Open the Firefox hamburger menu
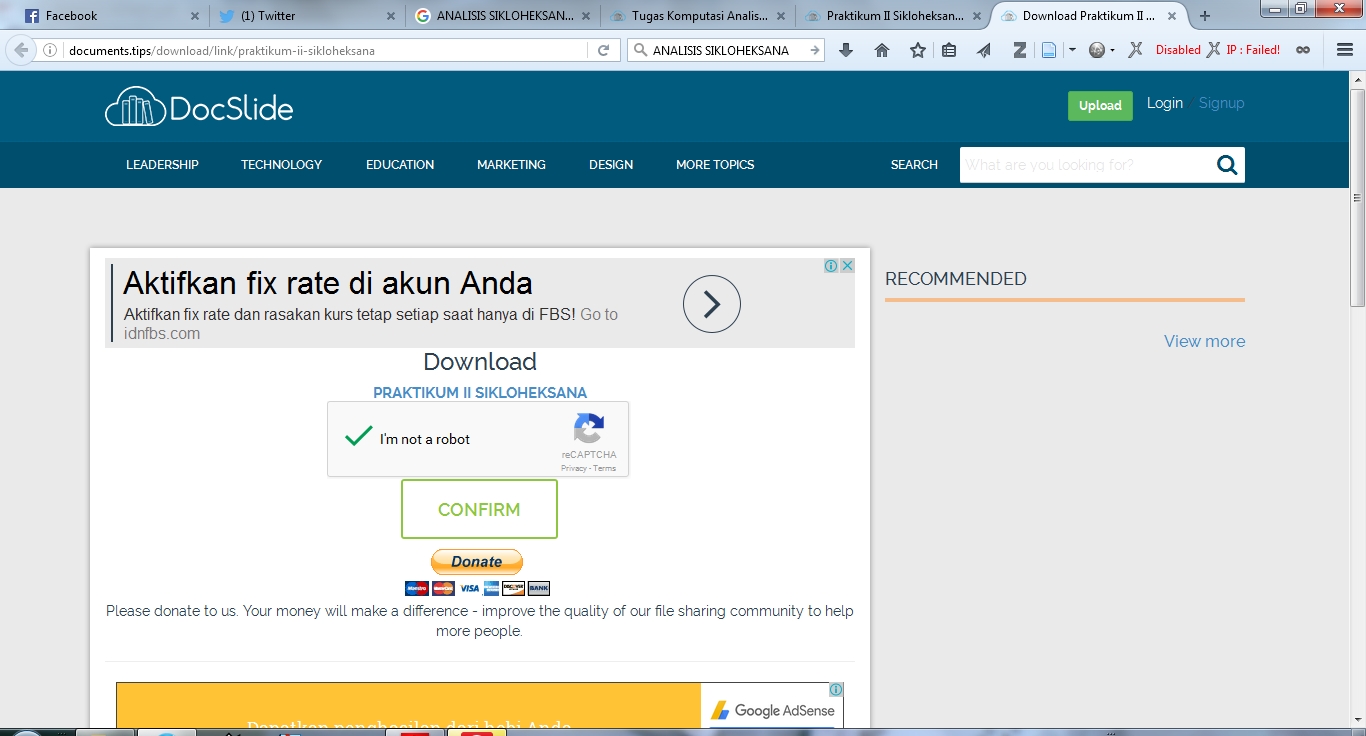This screenshot has width=1366, height=736. point(1345,50)
